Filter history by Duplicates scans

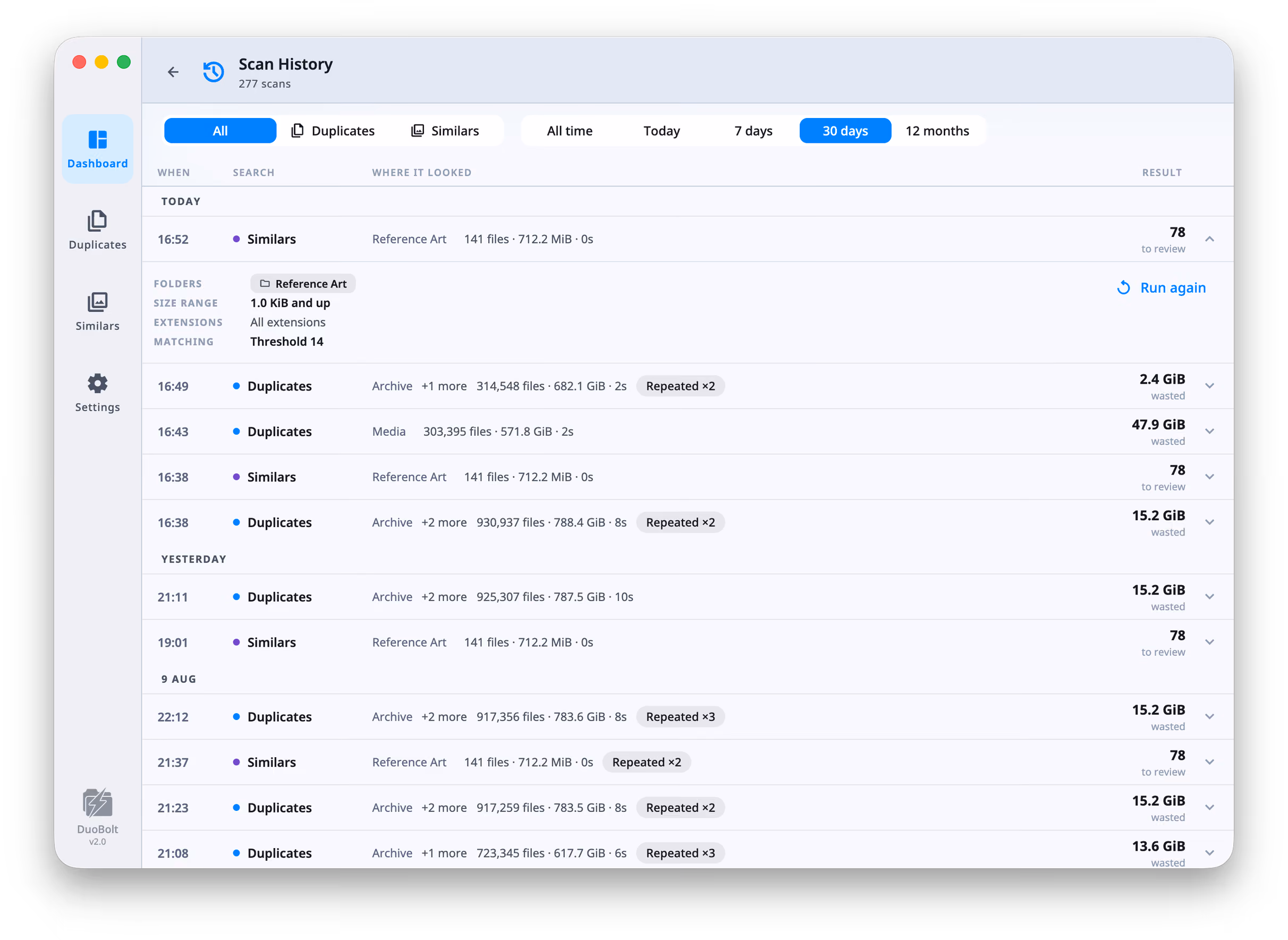coord(333,131)
